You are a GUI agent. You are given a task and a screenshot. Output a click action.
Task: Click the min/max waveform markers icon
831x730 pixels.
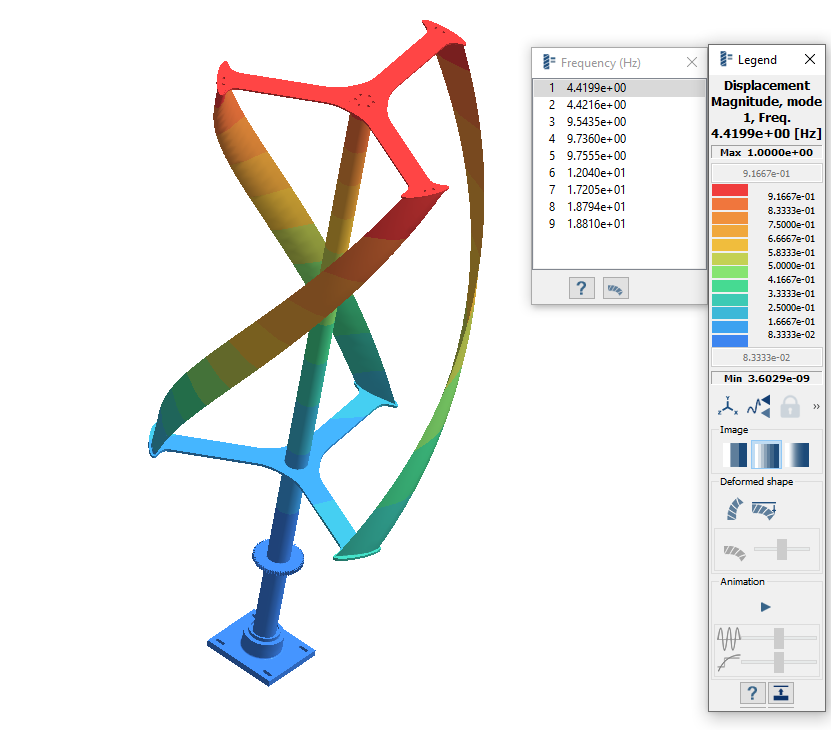coord(759,406)
